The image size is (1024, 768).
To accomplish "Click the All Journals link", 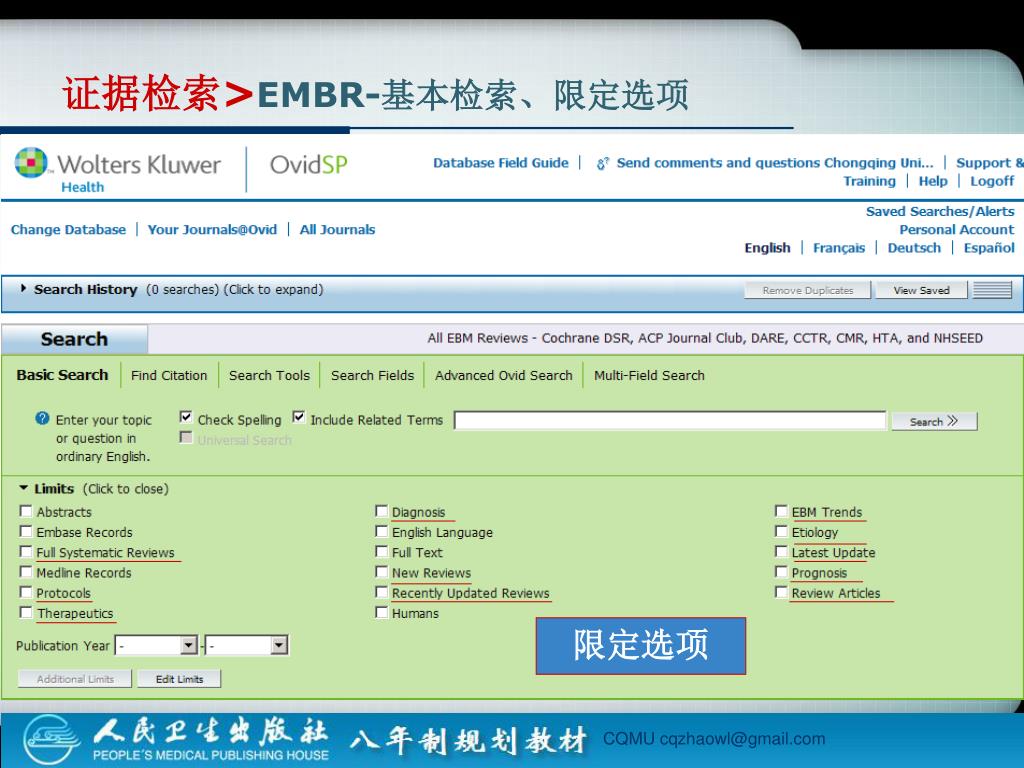I will coord(337,229).
